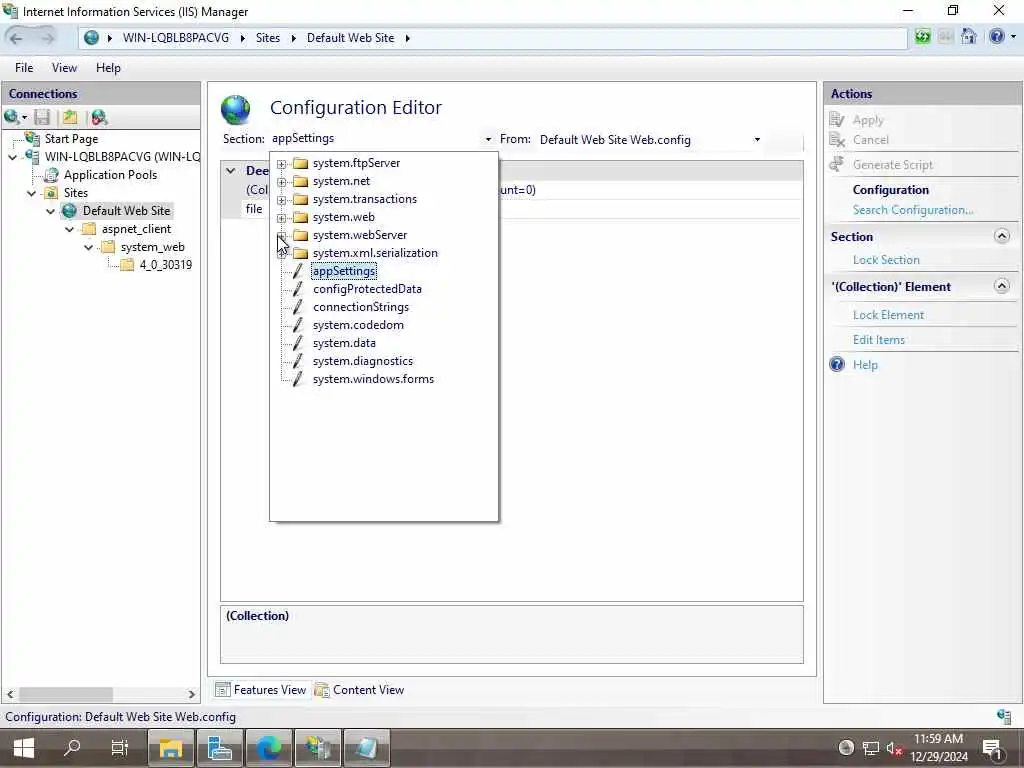Select configProtectedData section
Viewport: 1024px width, 768px height.
point(367,289)
